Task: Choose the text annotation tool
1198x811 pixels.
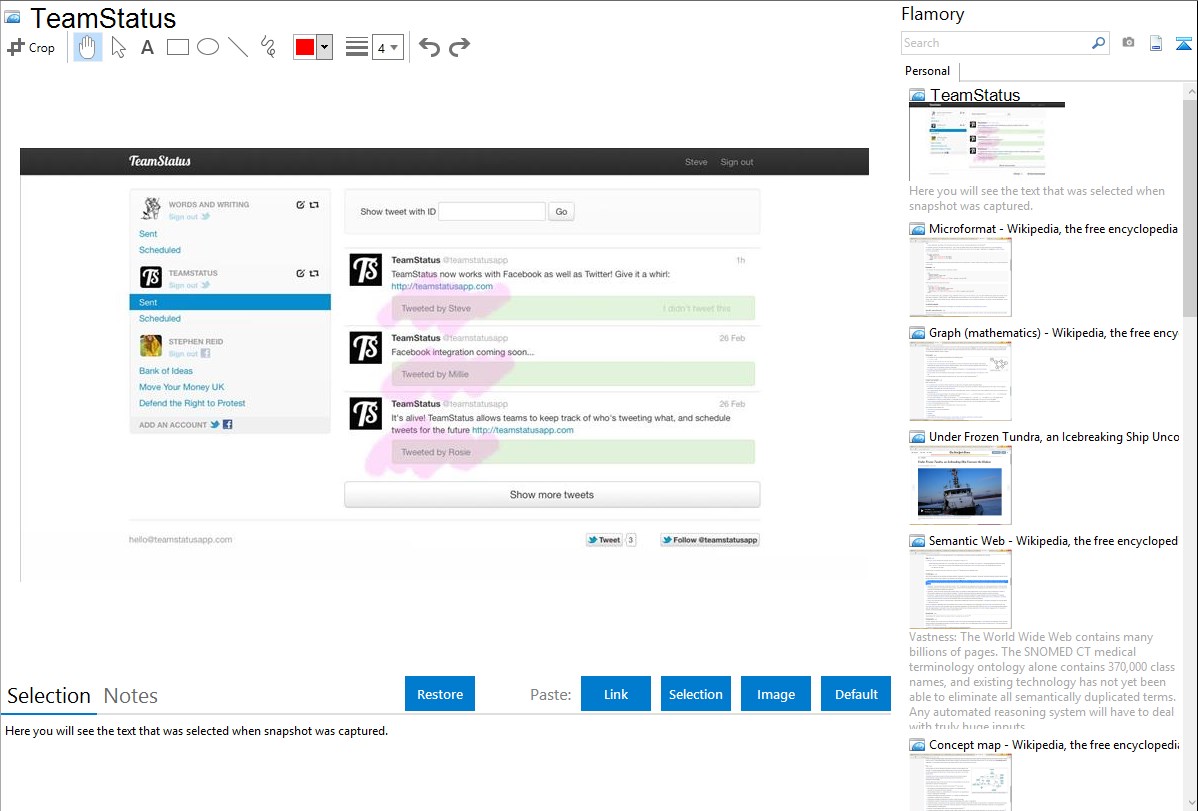Action: pos(147,47)
